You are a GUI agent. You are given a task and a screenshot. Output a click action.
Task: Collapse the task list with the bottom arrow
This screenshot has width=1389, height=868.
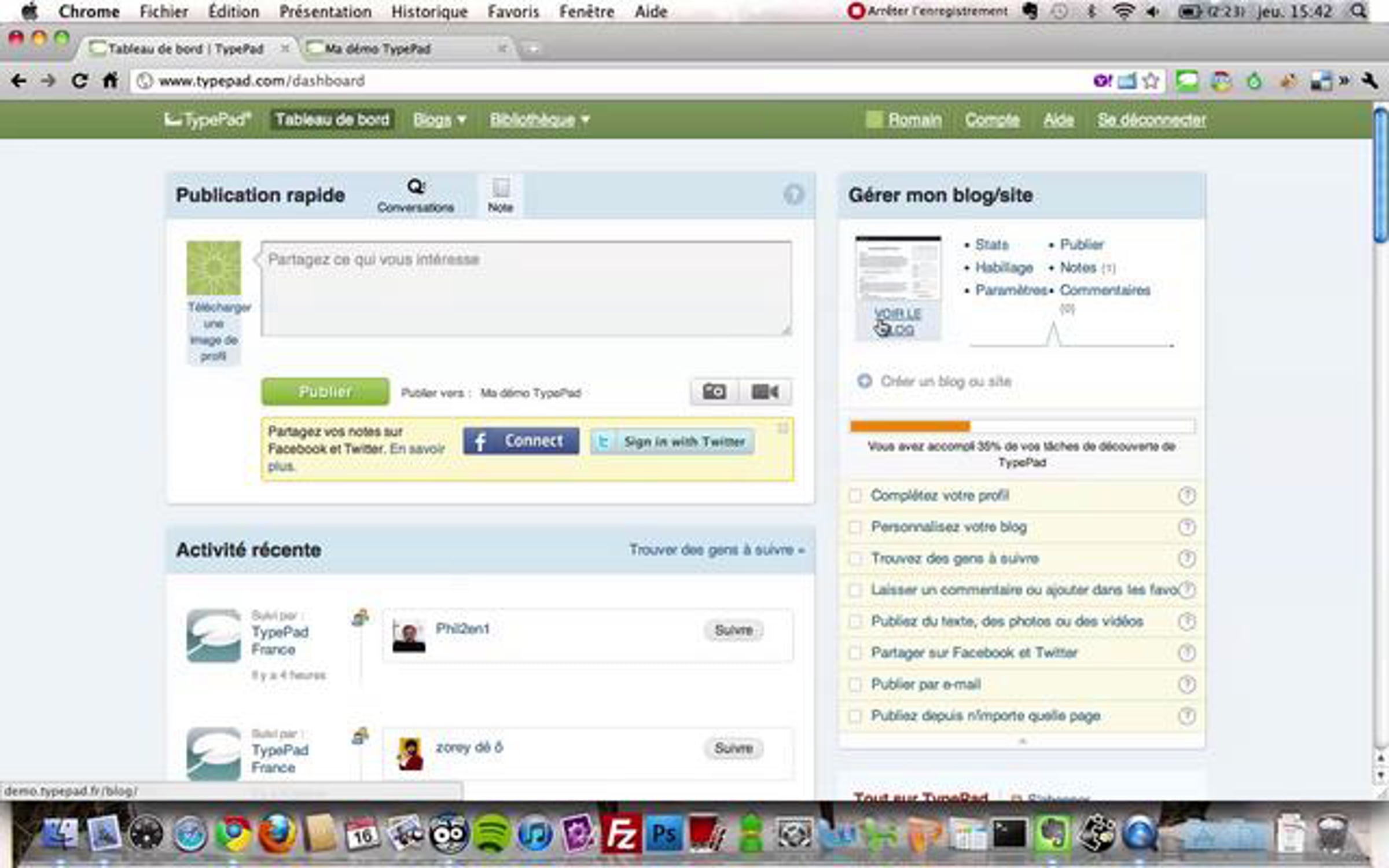tap(1022, 741)
